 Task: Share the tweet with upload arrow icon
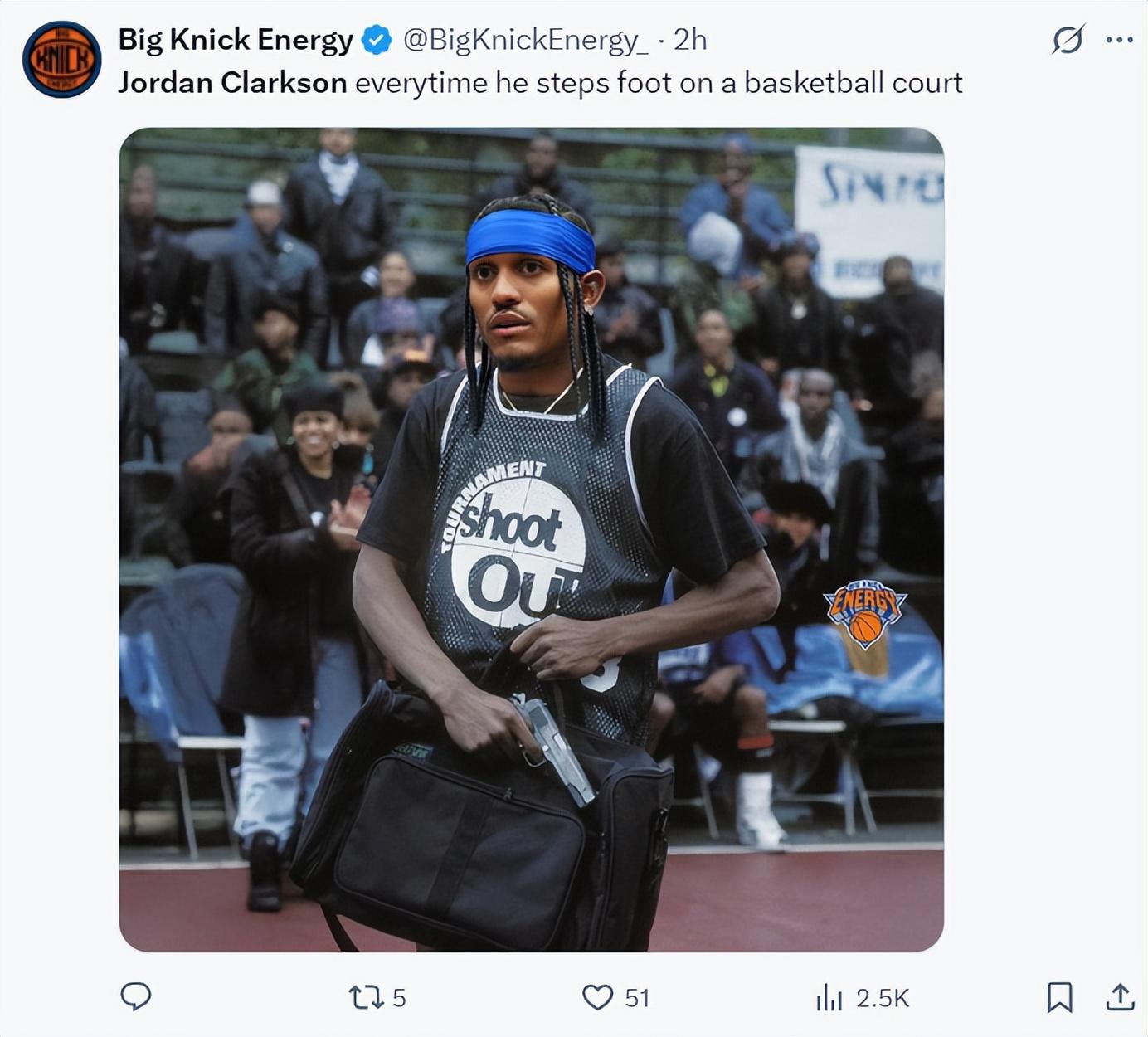(1120, 996)
